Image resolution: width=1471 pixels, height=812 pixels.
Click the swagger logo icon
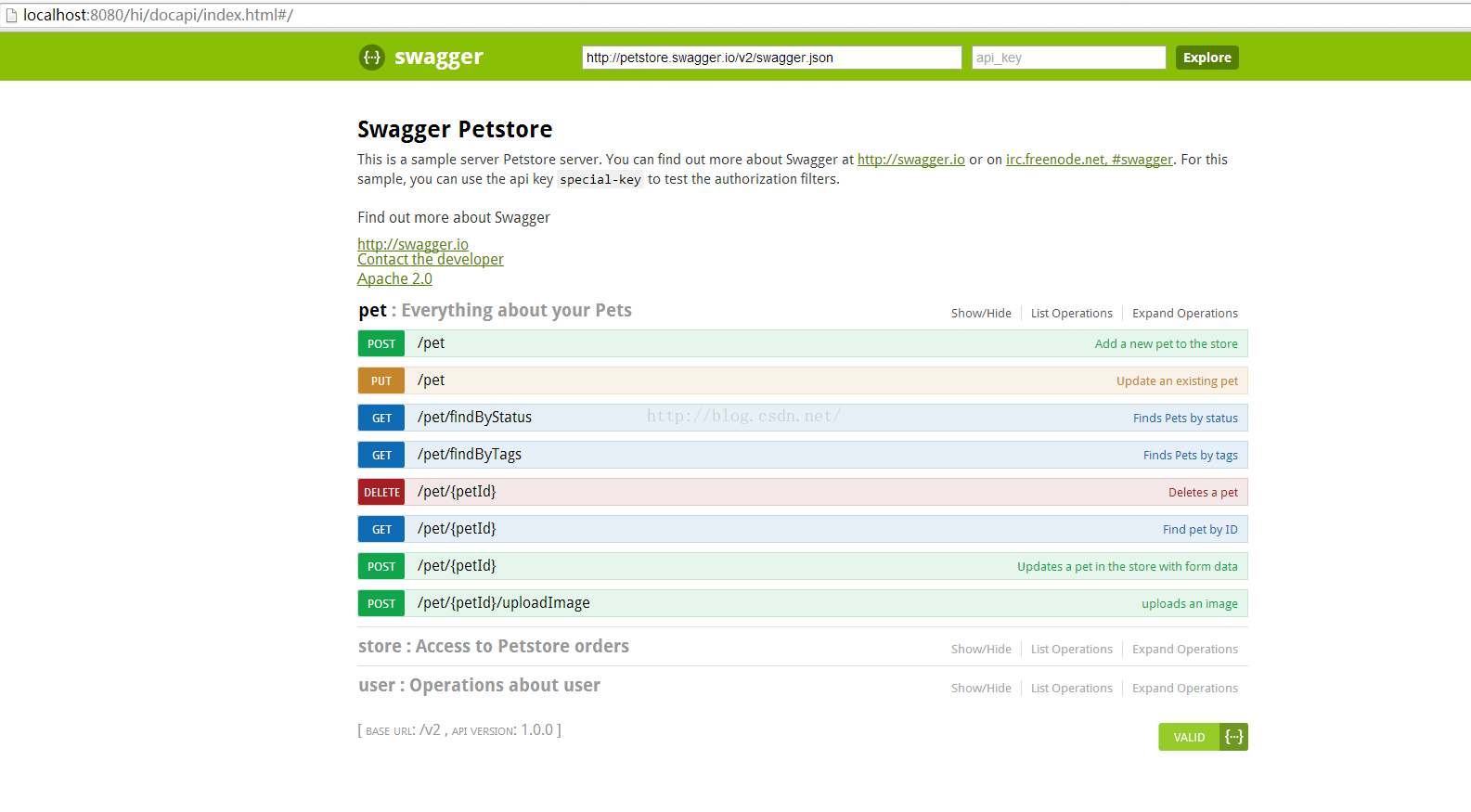(371, 58)
